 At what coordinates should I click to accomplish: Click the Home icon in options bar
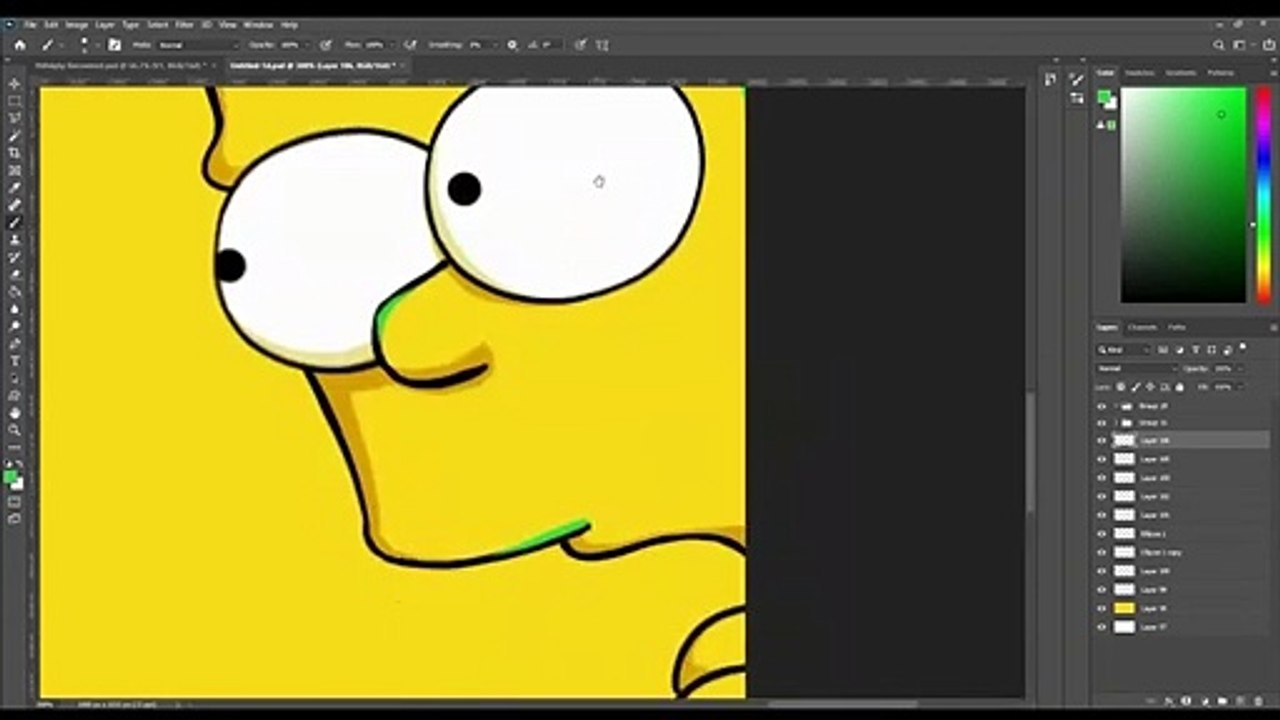coord(19,45)
